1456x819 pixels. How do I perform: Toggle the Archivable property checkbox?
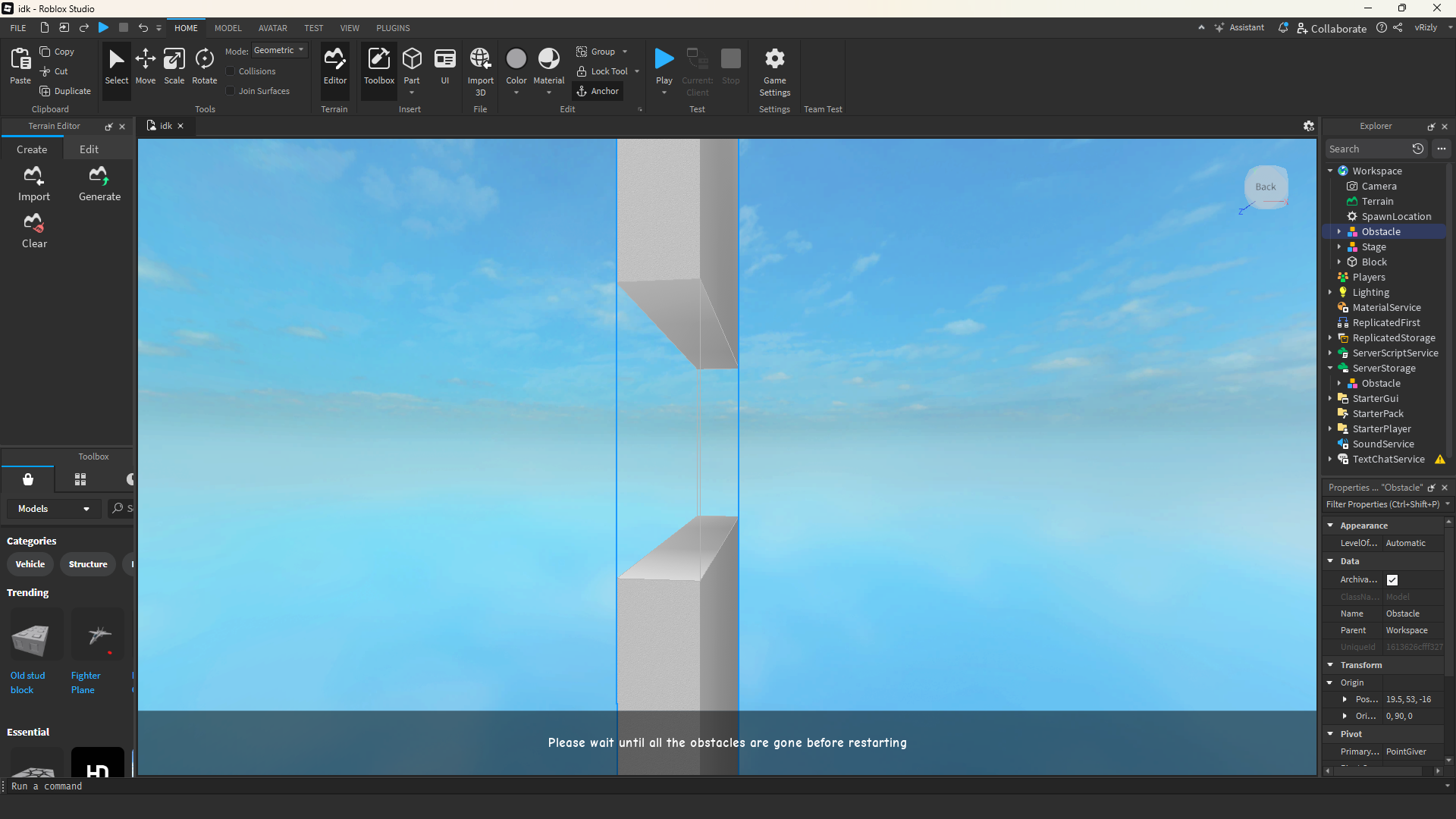(1392, 580)
